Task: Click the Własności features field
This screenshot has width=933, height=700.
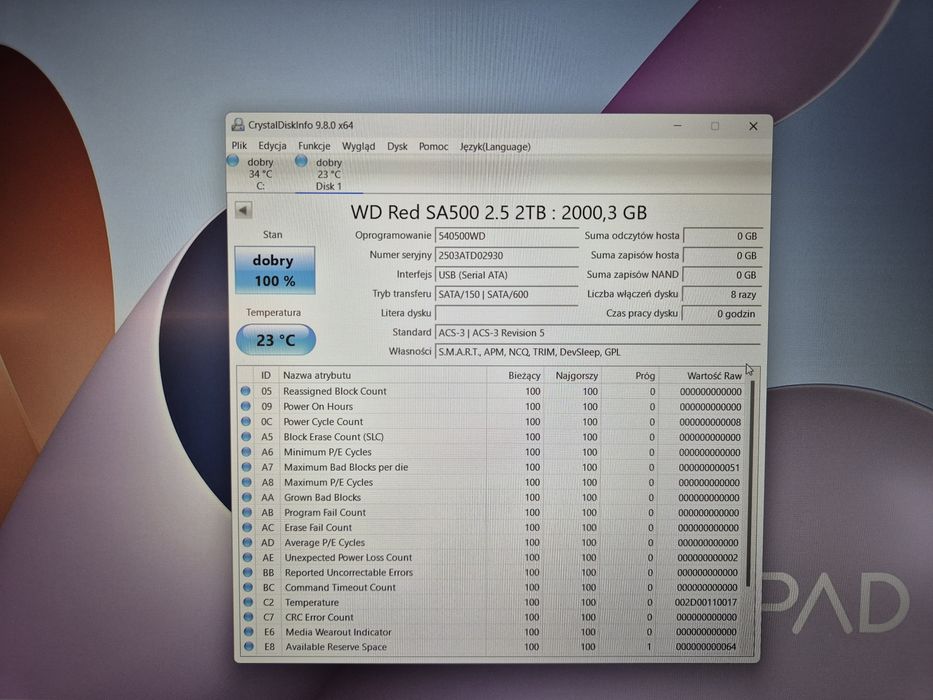Action: (x=597, y=352)
